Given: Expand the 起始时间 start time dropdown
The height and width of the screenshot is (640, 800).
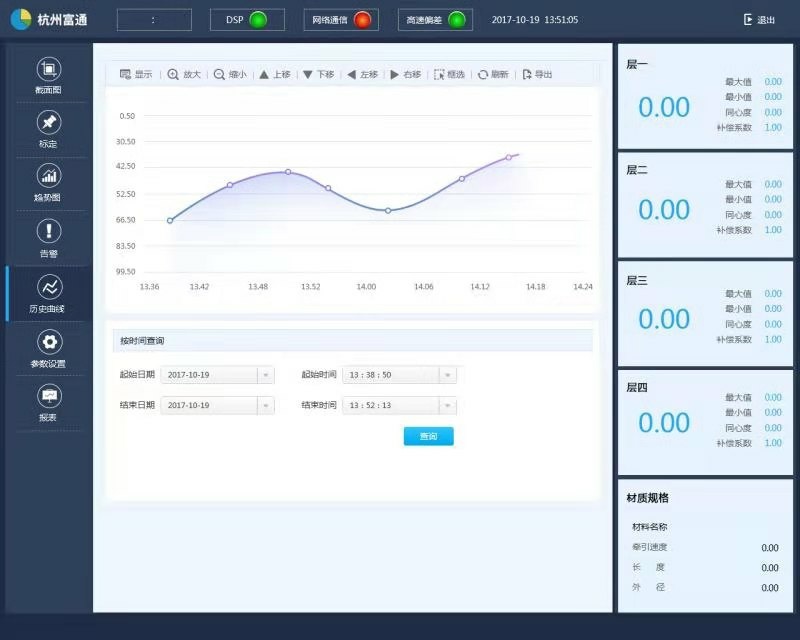Looking at the screenshot, I should (447, 375).
